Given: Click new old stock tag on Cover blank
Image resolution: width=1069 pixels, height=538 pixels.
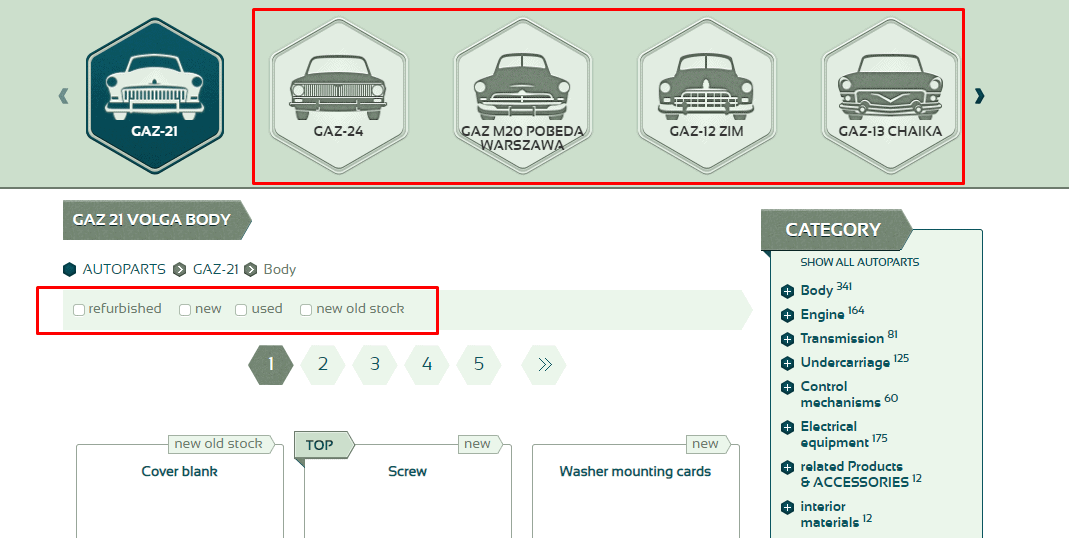Looking at the screenshot, I should (x=221, y=444).
